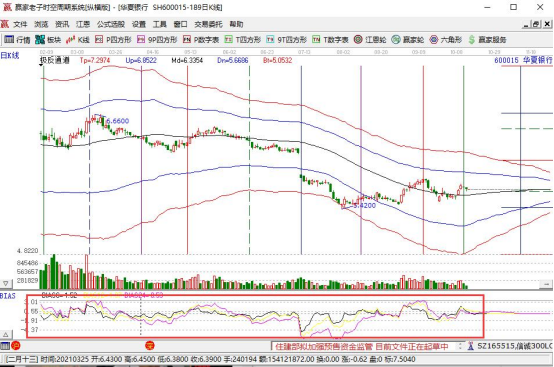Image resolution: width=554 pixels, height=367 pixels.
Task: Click the 日K线 period label
Action: click(10, 55)
